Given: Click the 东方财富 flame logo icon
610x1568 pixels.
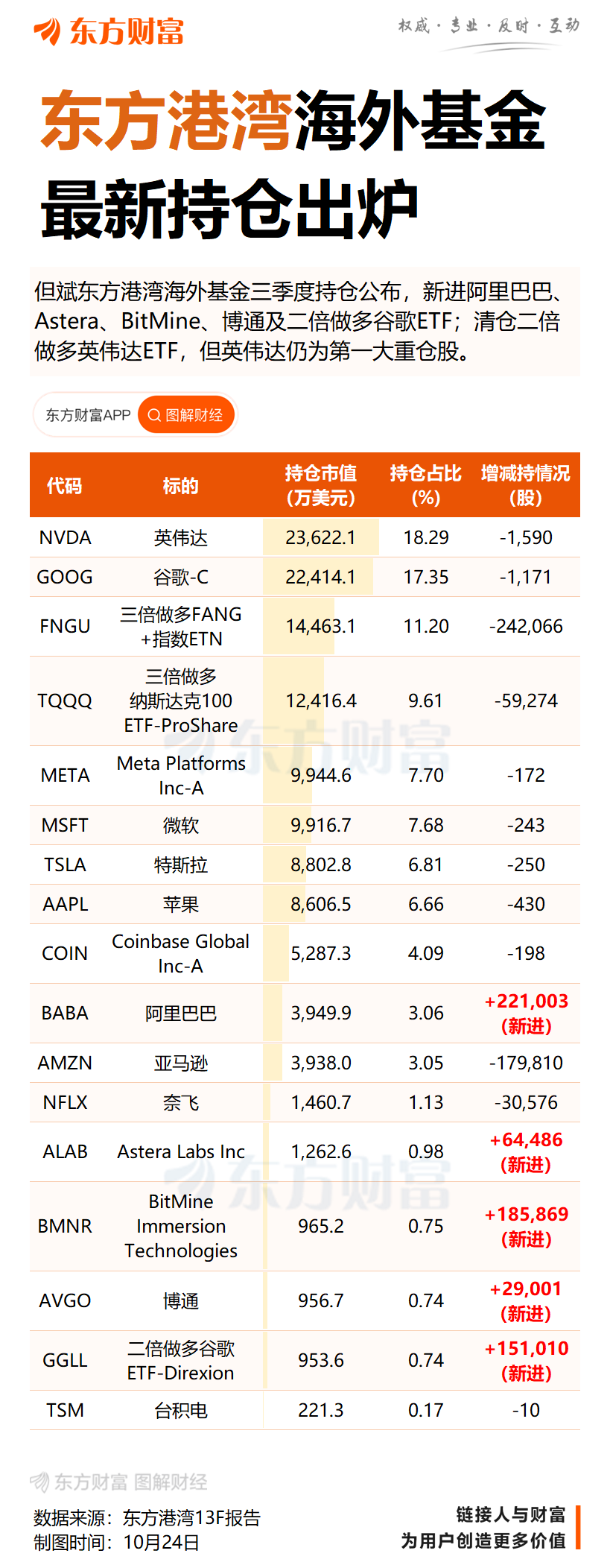Looking at the screenshot, I should click(x=48, y=31).
